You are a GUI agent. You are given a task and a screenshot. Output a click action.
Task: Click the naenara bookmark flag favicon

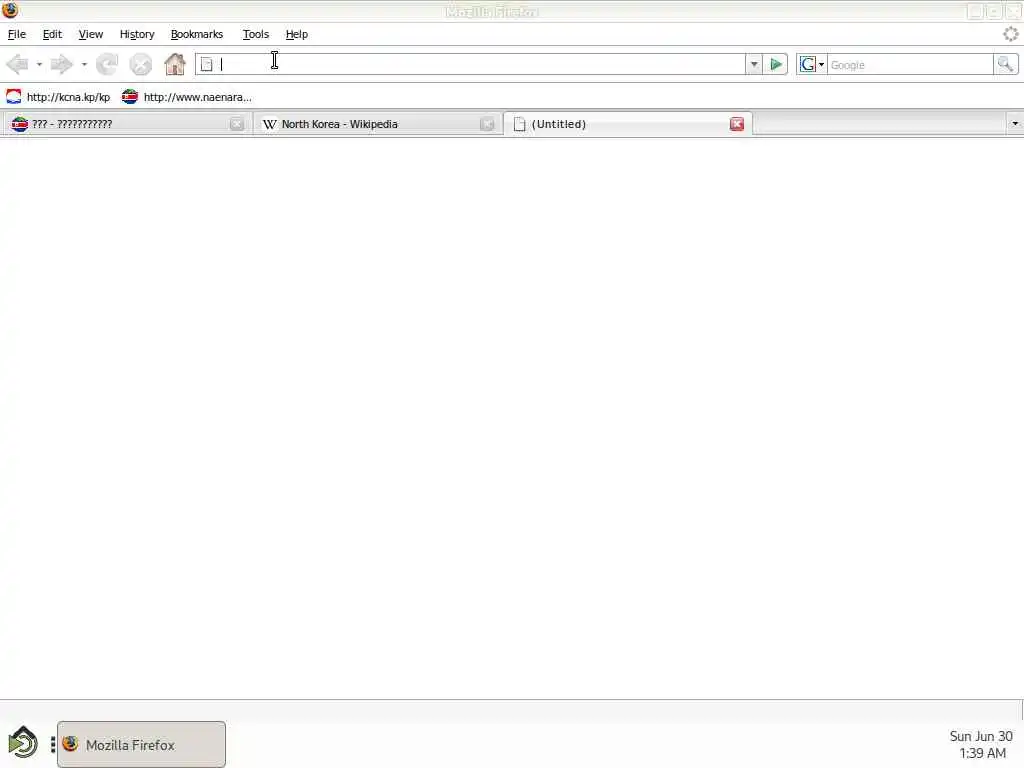[x=129, y=97]
